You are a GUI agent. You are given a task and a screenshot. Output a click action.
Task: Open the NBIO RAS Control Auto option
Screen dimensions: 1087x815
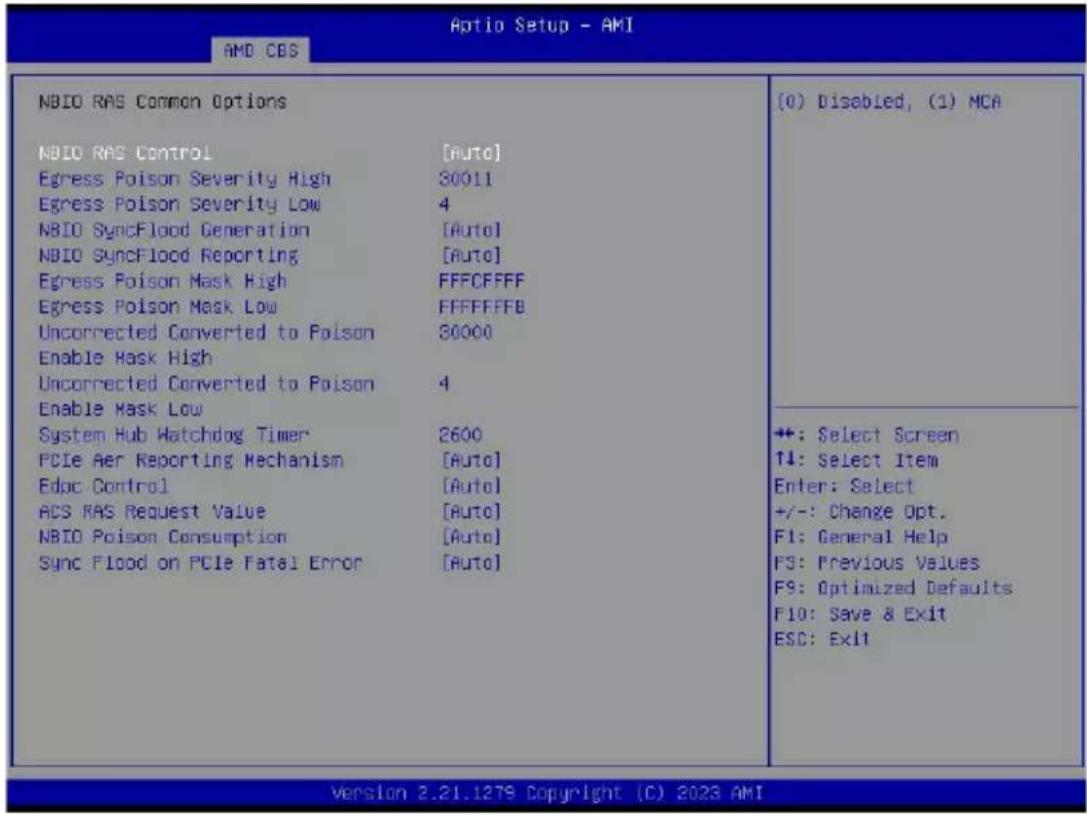pos(471,152)
